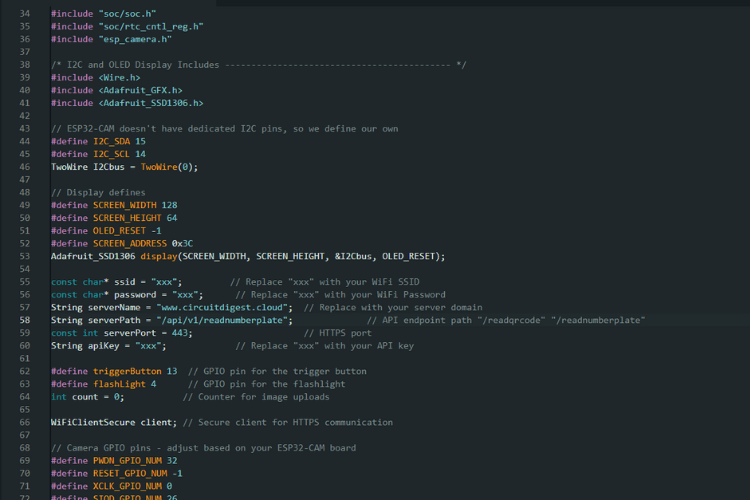
Task: Click the "Camera GPIO pins" comment on line 68
Action: [204, 448]
